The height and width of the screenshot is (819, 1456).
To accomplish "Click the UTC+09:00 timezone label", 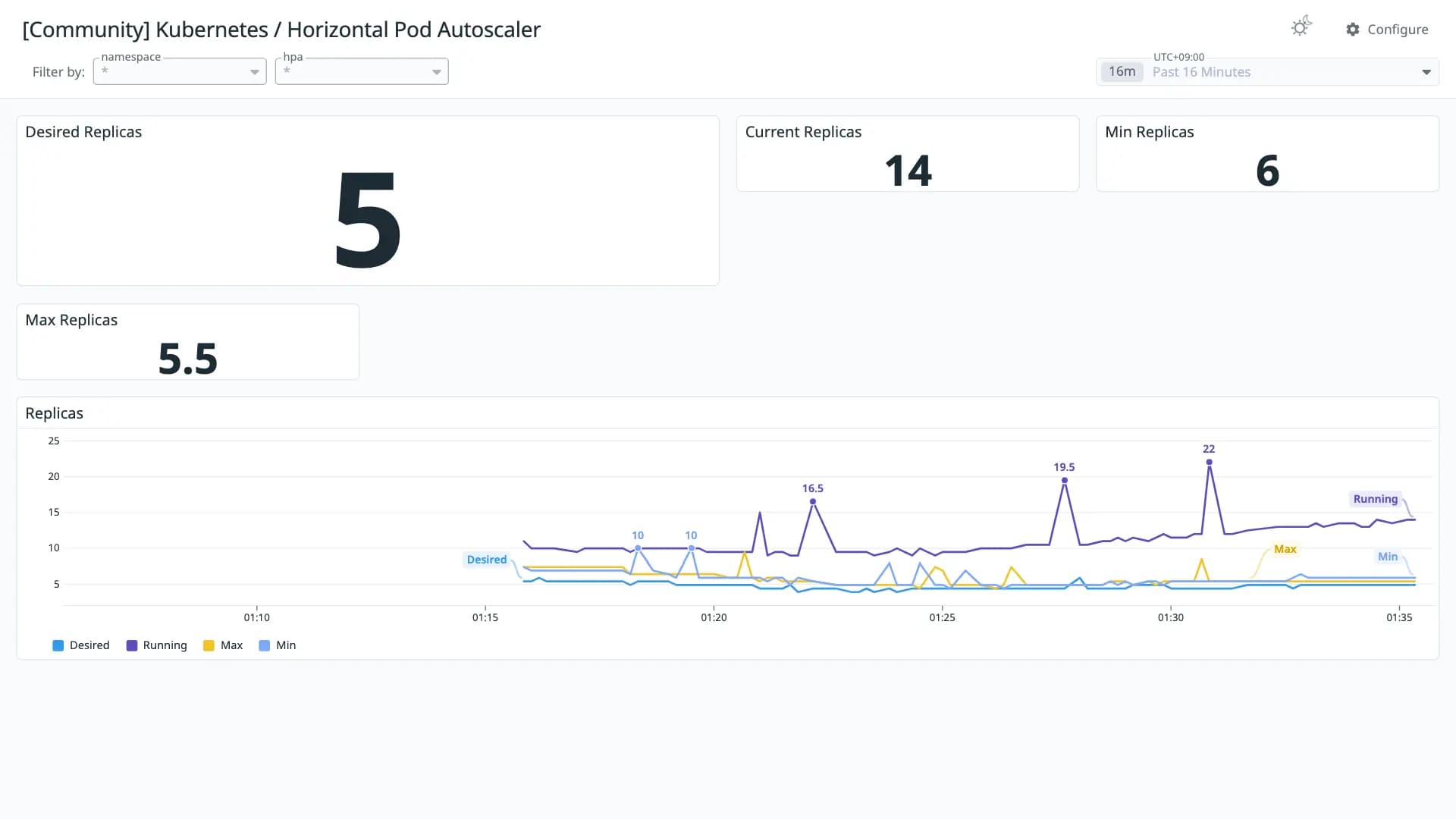I will click(1178, 57).
